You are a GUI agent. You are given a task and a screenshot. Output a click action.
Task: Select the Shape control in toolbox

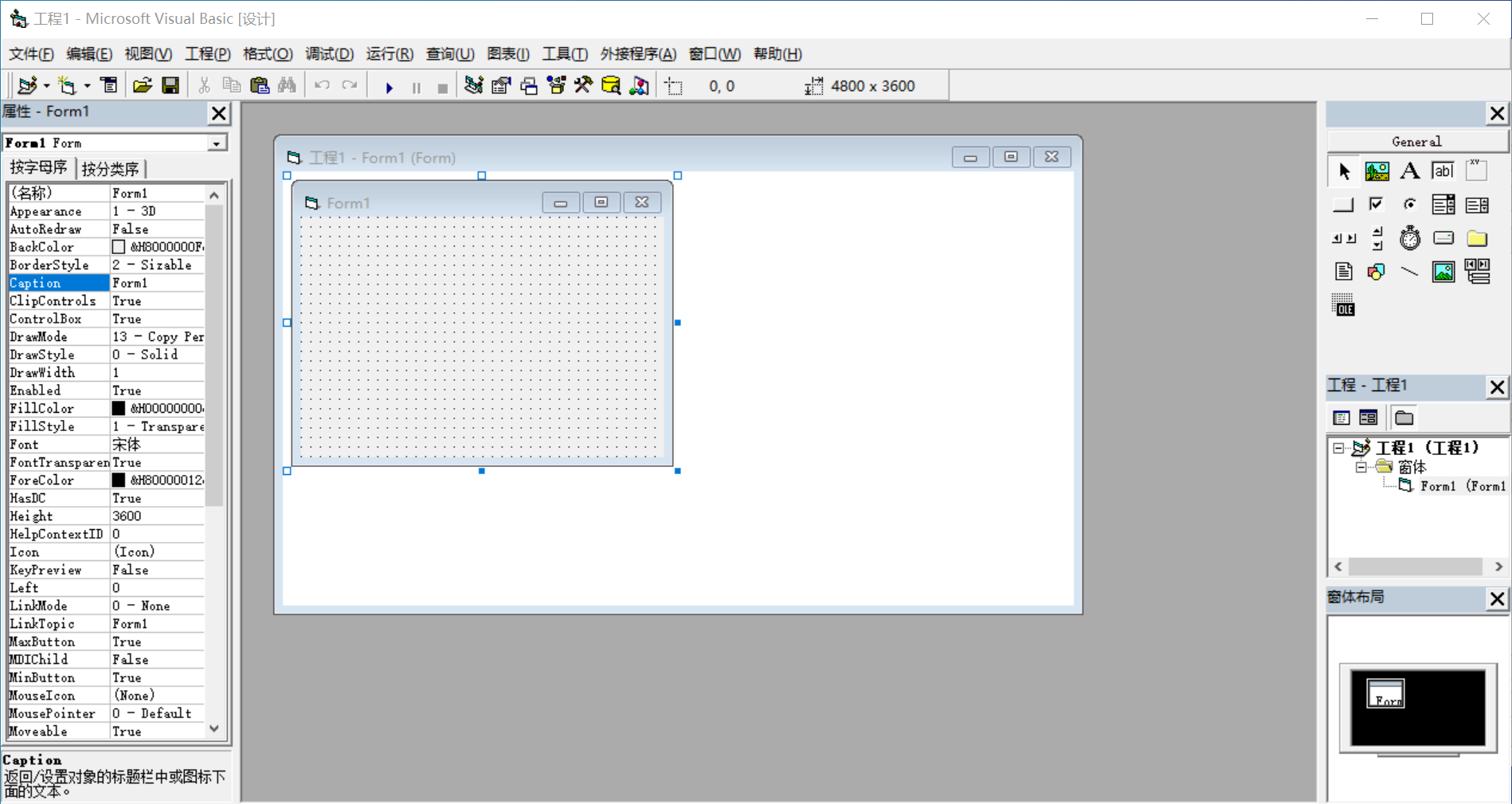tap(1377, 272)
